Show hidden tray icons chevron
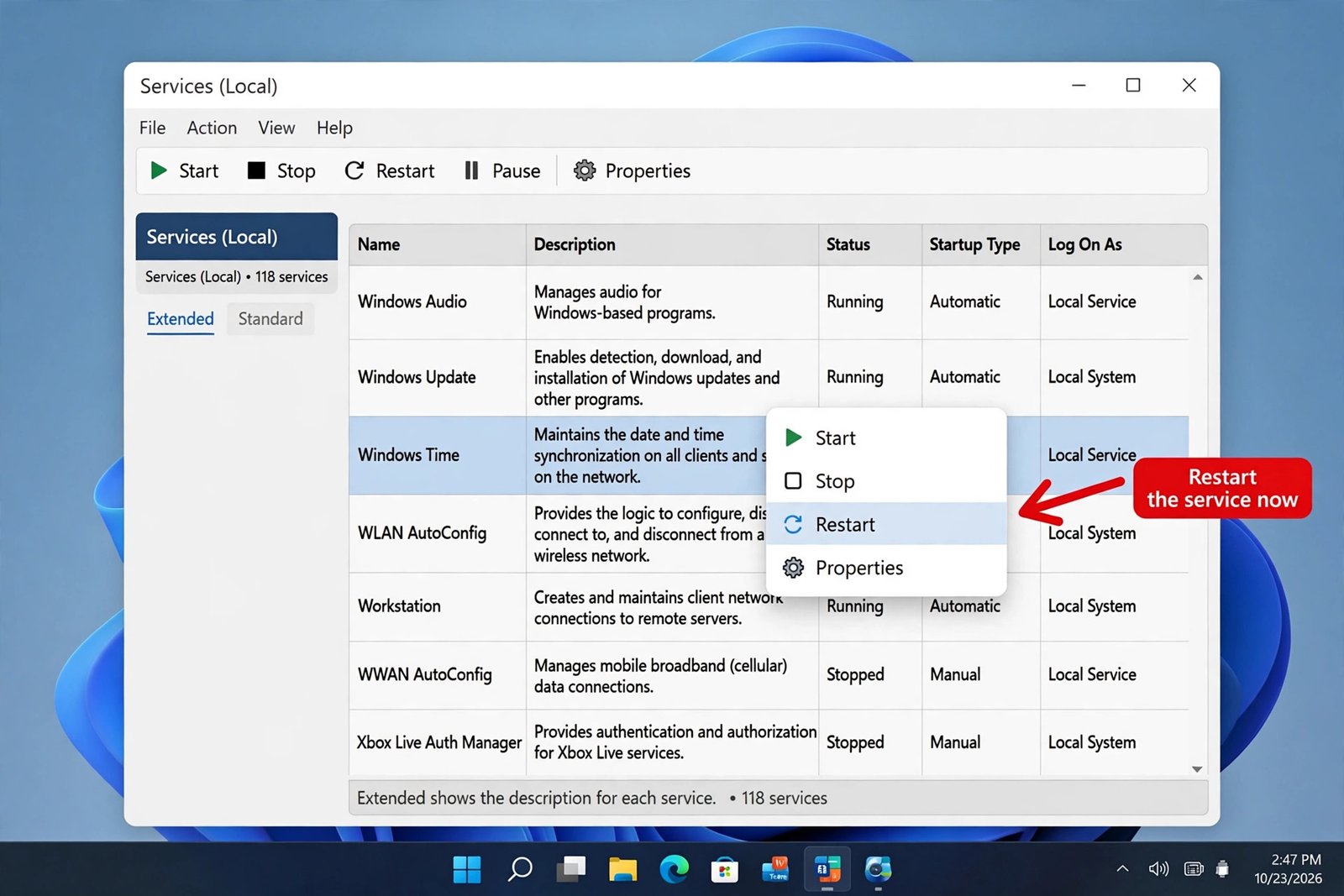This screenshot has height=896, width=1344. pyautogui.click(x=1122, y=869)
